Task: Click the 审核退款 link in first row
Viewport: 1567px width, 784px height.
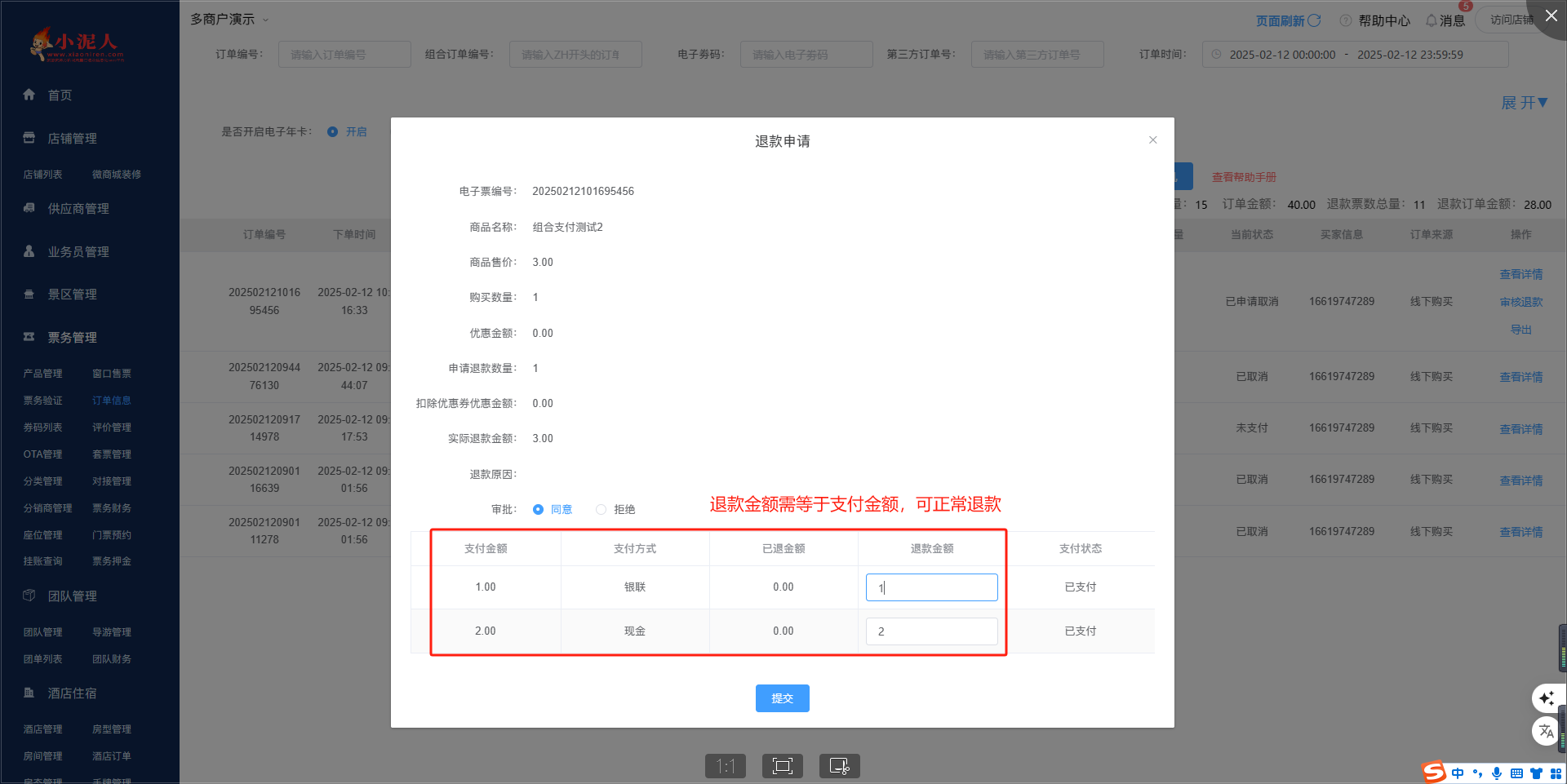Action: [x=1520, y=302]
